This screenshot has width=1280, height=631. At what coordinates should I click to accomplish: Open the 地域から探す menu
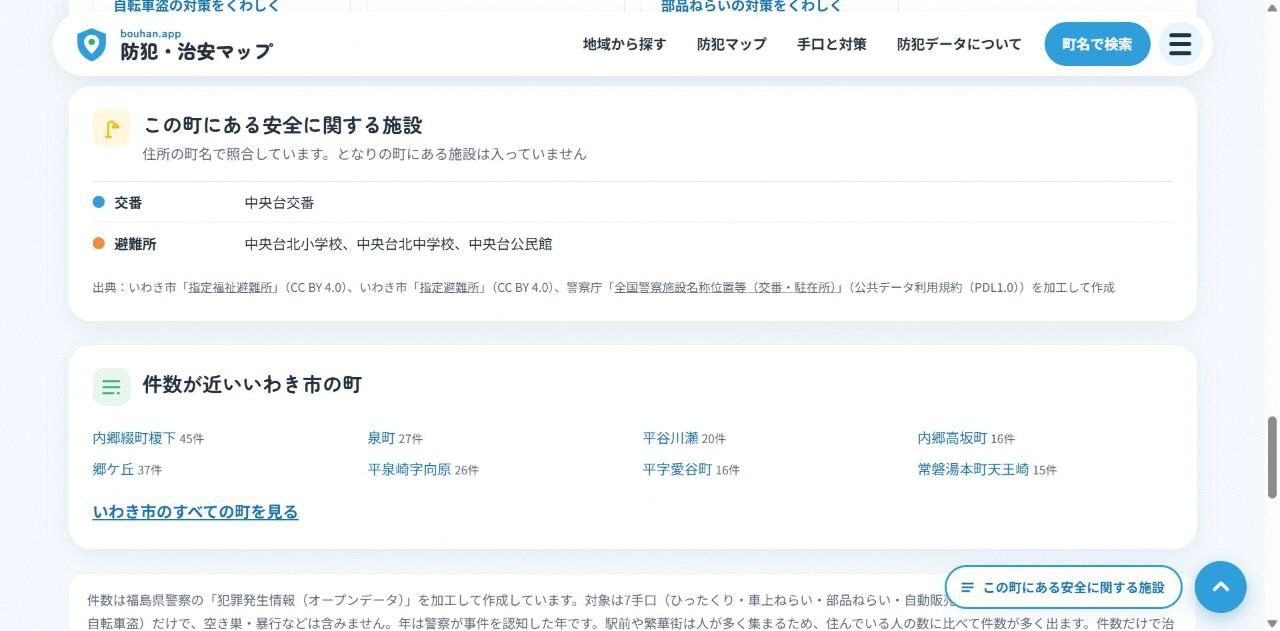(624, 44)
